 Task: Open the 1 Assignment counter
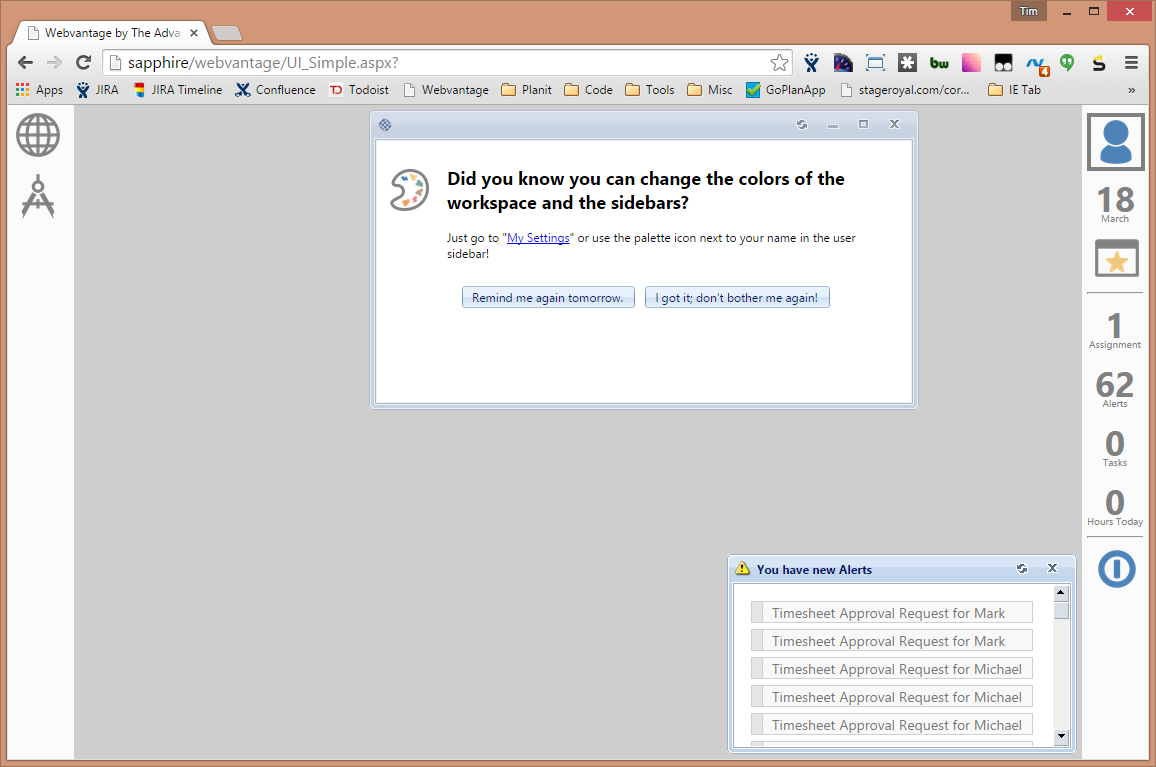(x=1115, y=330)
